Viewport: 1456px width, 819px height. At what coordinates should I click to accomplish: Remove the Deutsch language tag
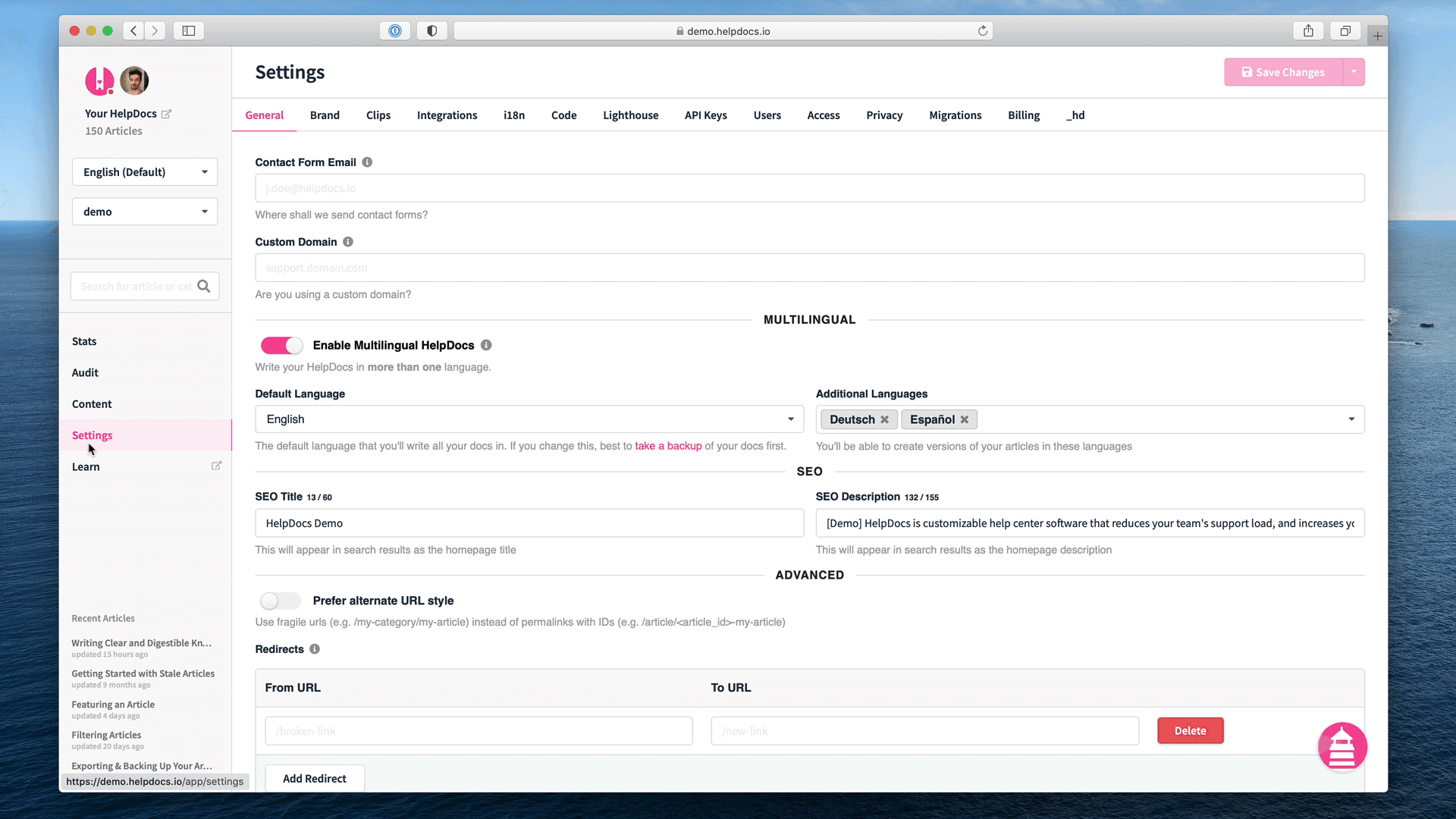point(884,419)
